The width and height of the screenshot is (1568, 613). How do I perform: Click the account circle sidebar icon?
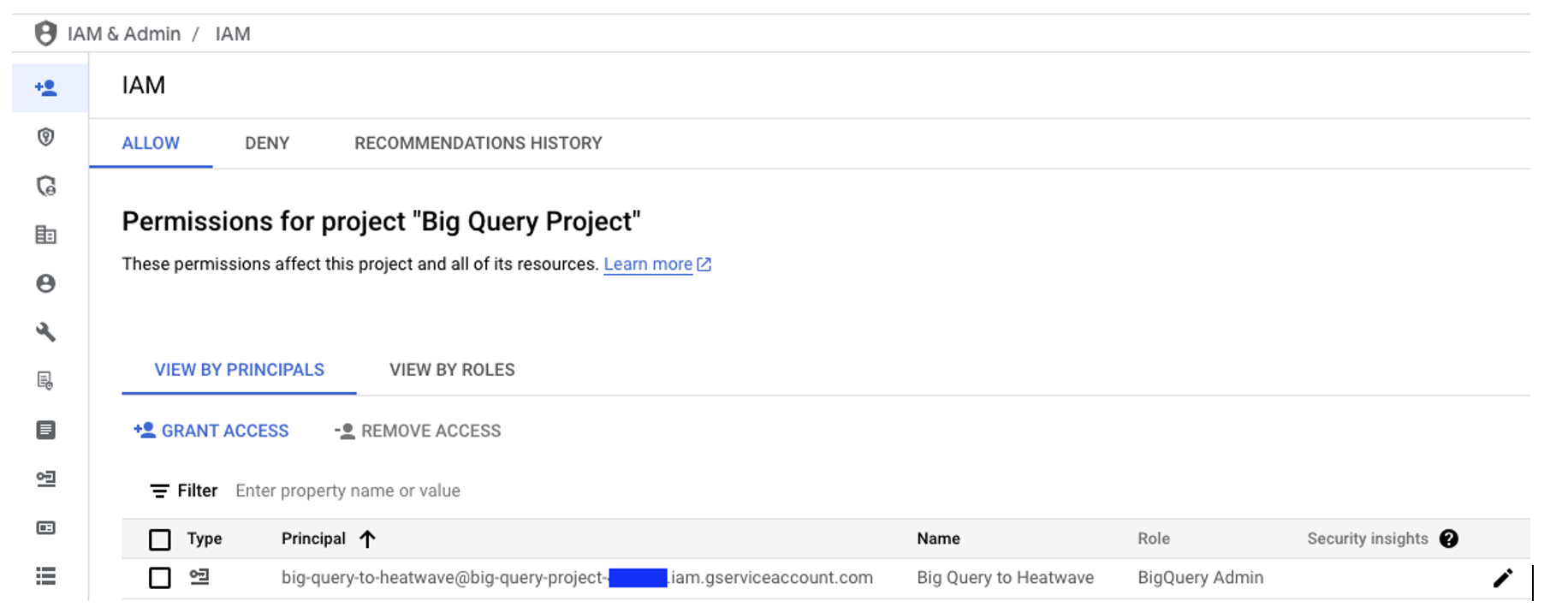click(46, 283)
